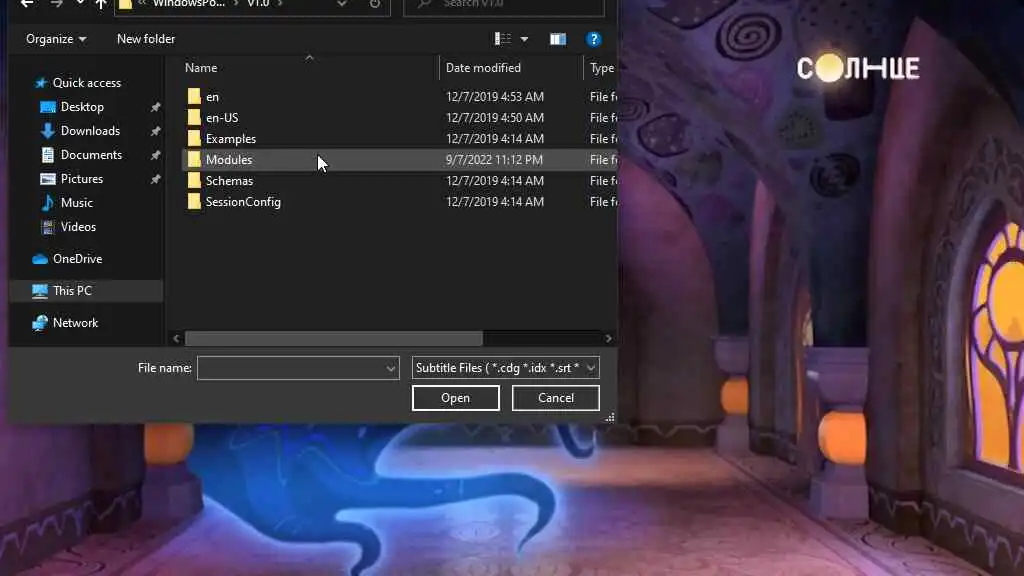
Task: Select OneDrive in the sidebar
Action: (x=77, y=259)
